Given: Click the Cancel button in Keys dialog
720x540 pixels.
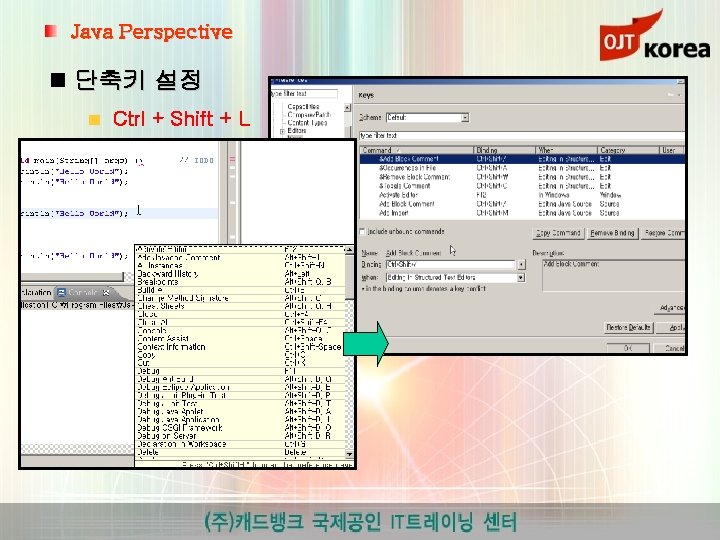Looking at the screenshot, I should (669, 348).
